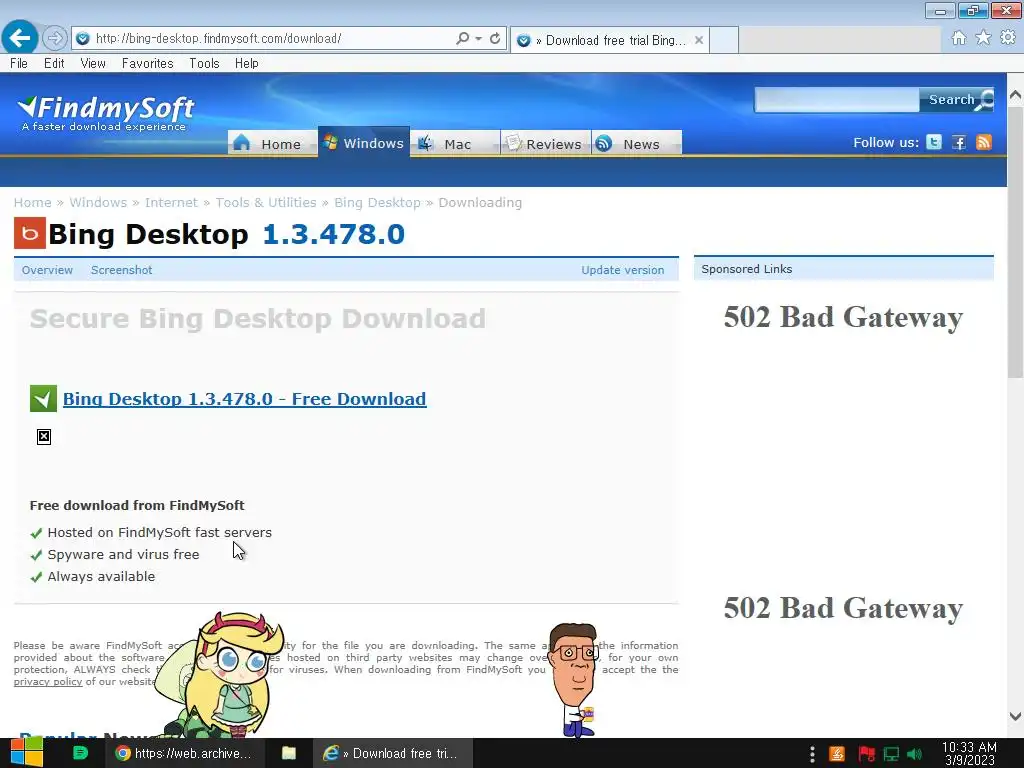Click the Hosted on FindMySoft fast servers text
The height and width of the screenshot is (768, 1024).
(159, 533)
